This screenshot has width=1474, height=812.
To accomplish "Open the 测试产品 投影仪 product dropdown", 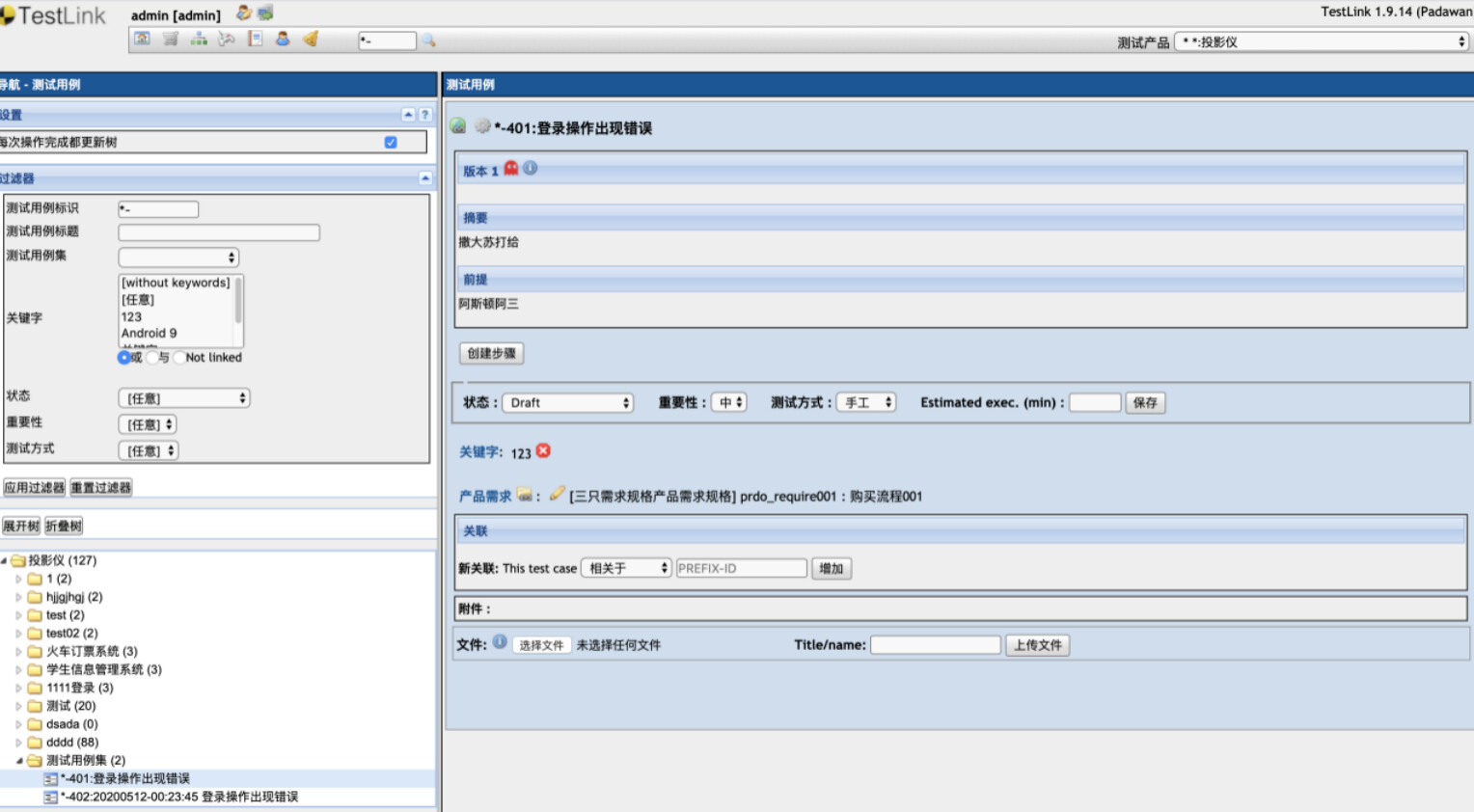I will pos(1322,41).
